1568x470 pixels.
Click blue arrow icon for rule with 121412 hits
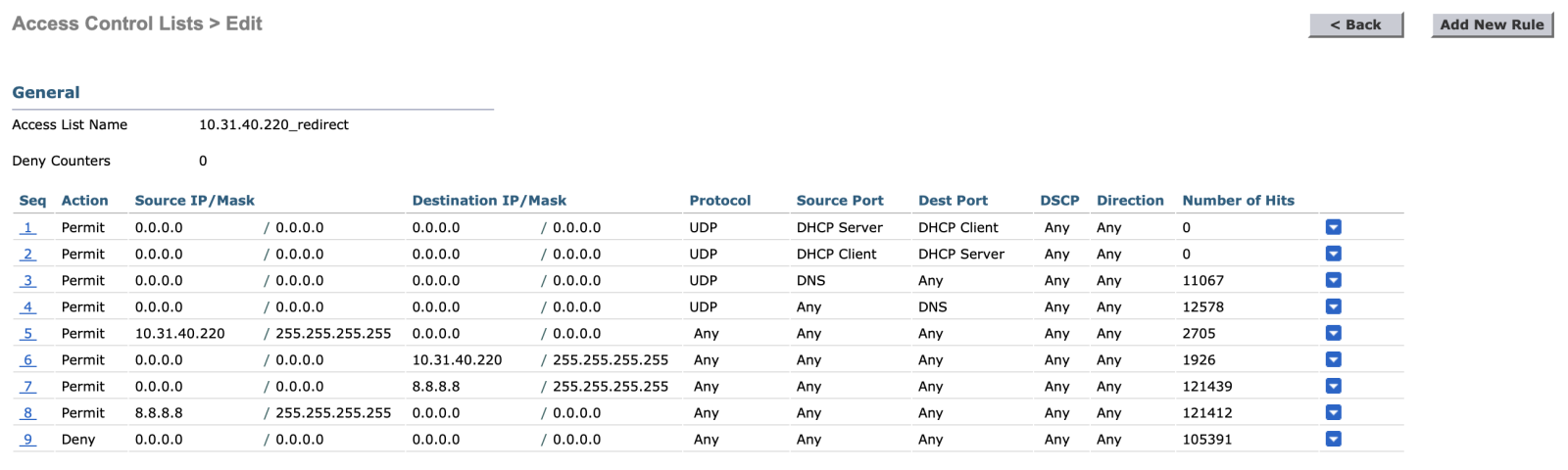(1333, 412)
